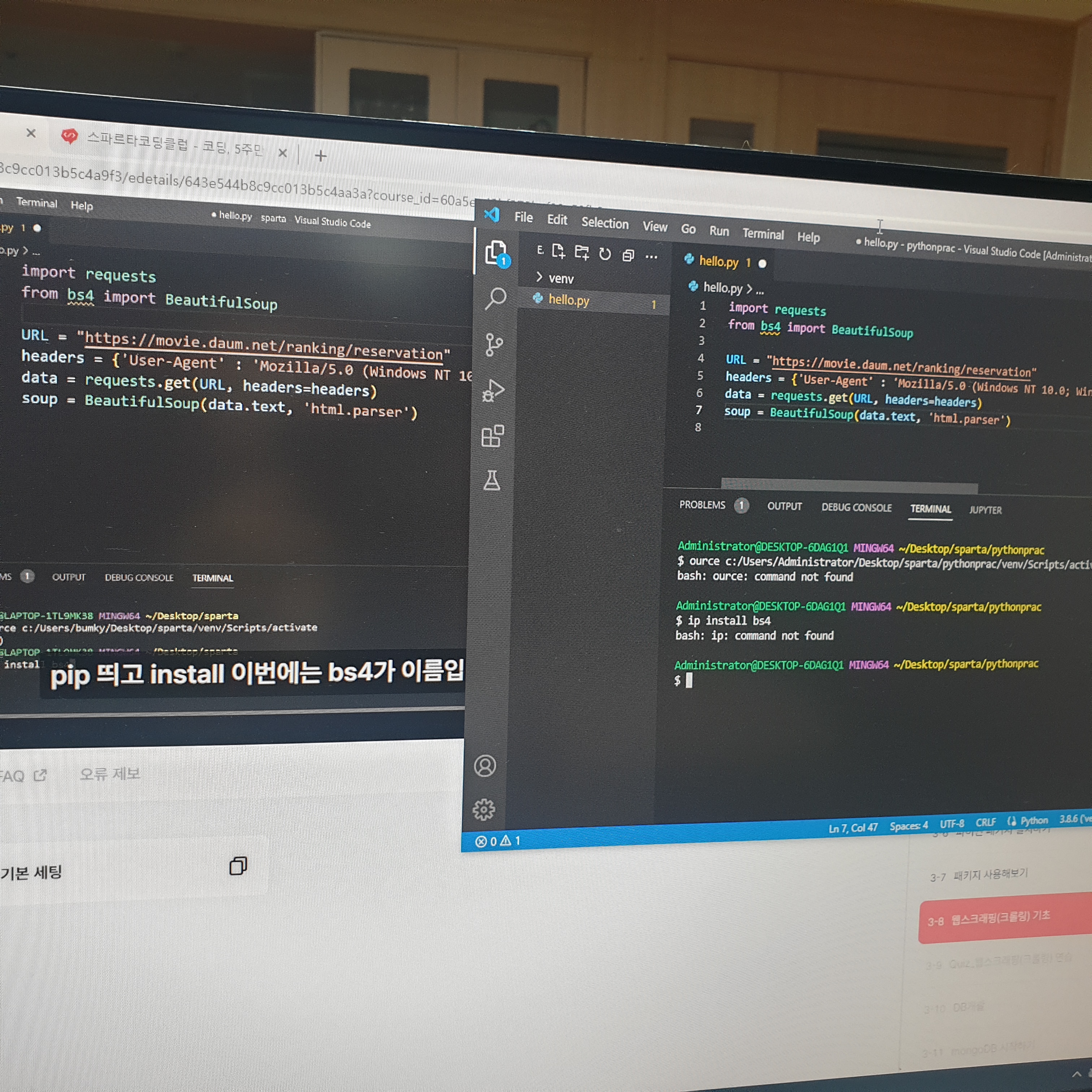This screenshot has height=1092, width=1092.
Task: Click the VS Code logo in the title bar
Action: 492,214
